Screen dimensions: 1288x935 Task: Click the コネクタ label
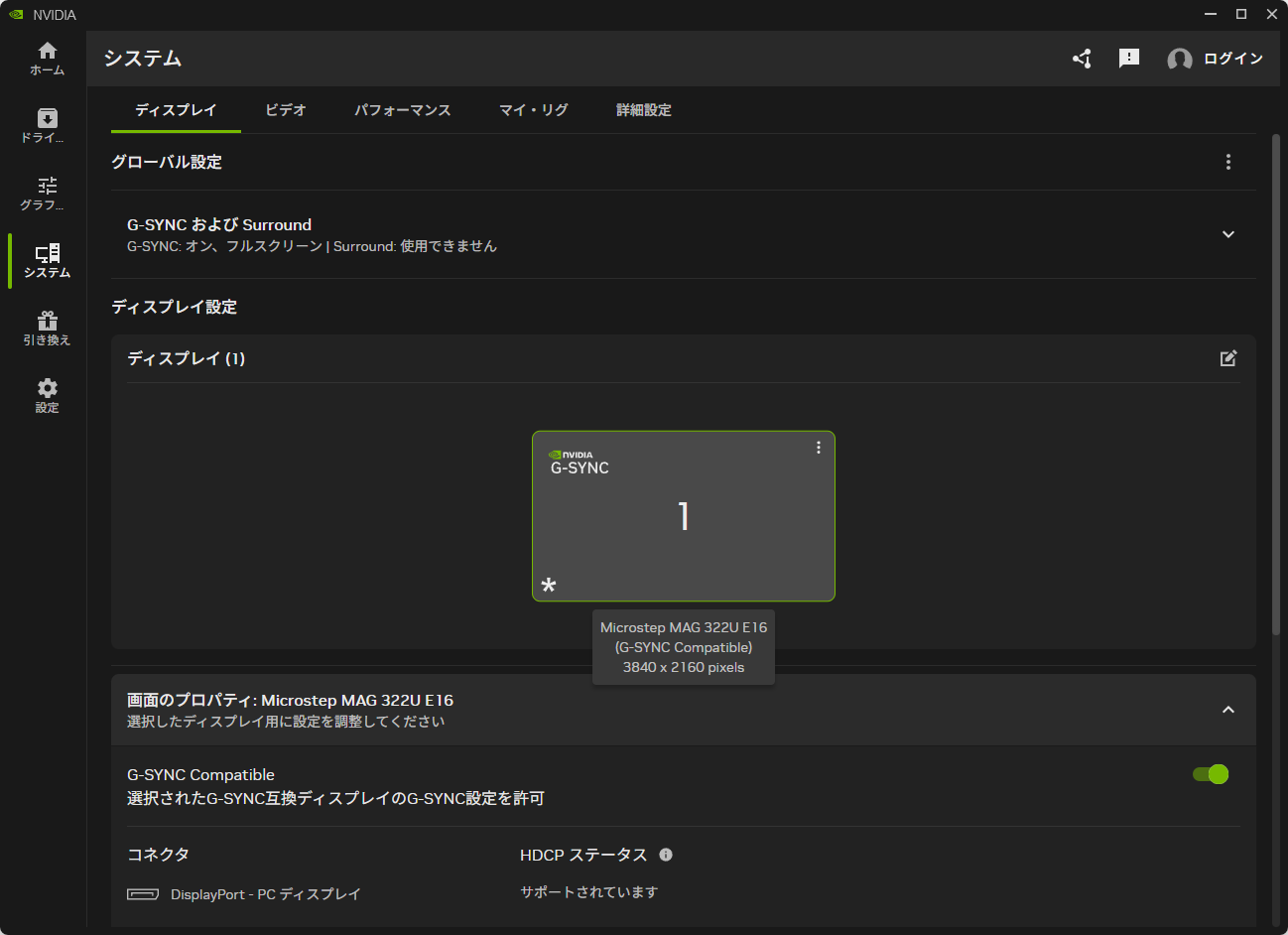point(158,855)
